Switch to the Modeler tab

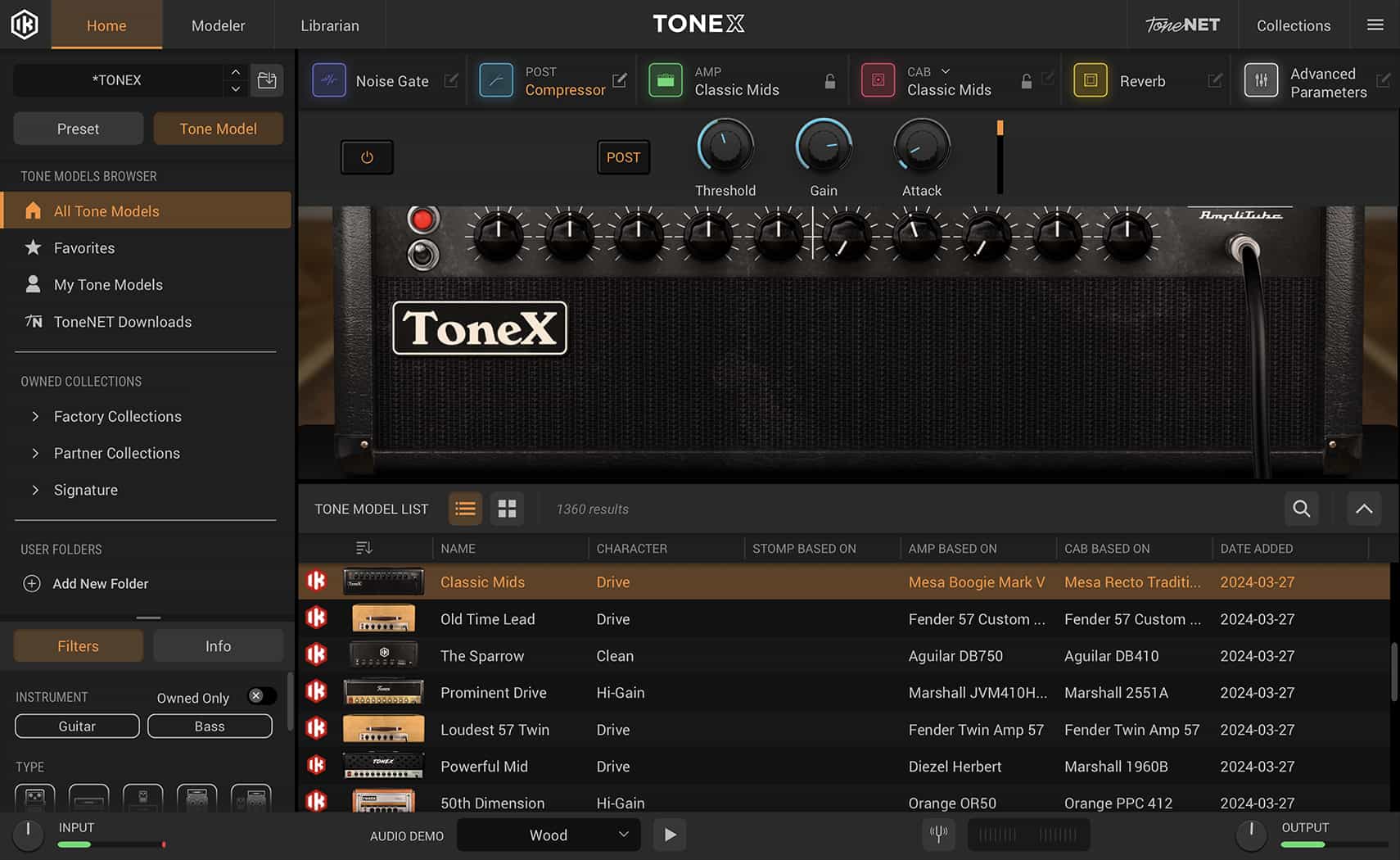218,25
